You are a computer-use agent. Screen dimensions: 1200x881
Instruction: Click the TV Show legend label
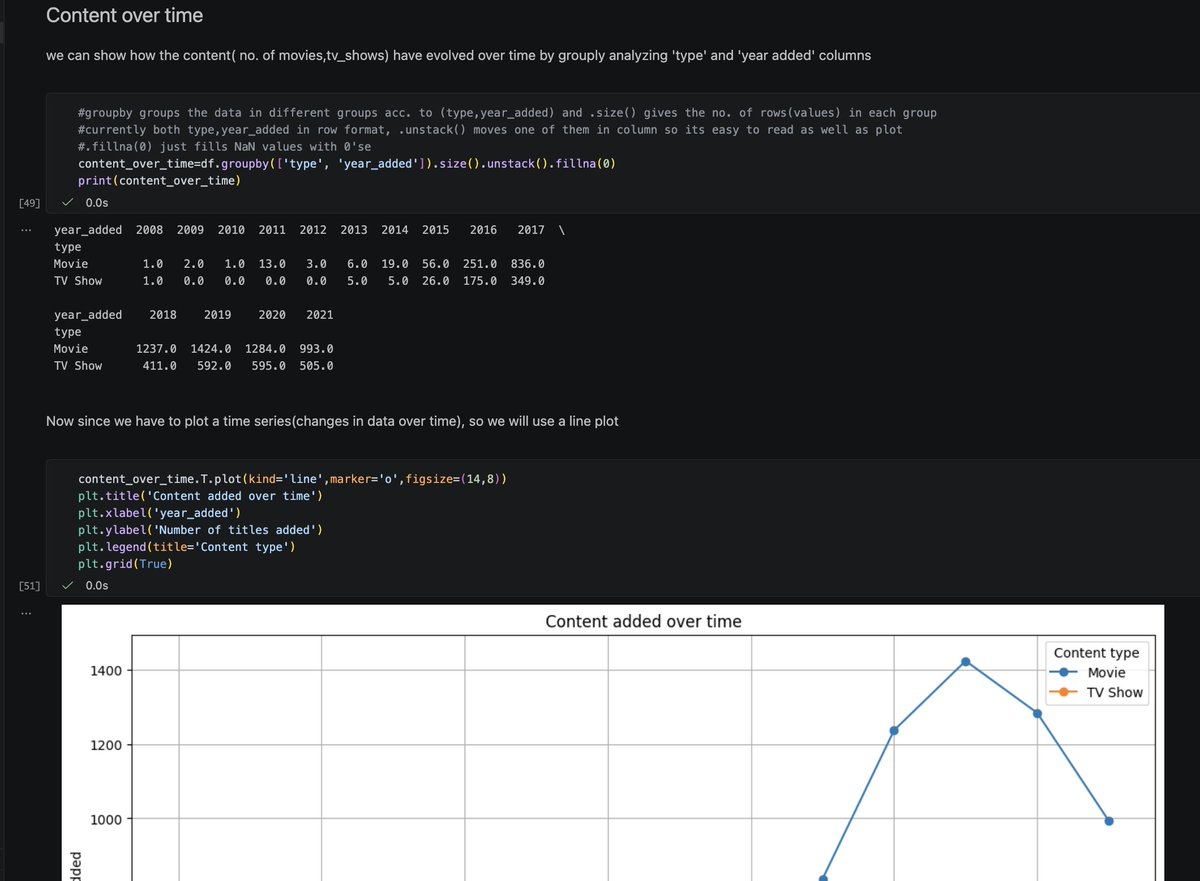pyautogui.click(x=1114, y=692)
